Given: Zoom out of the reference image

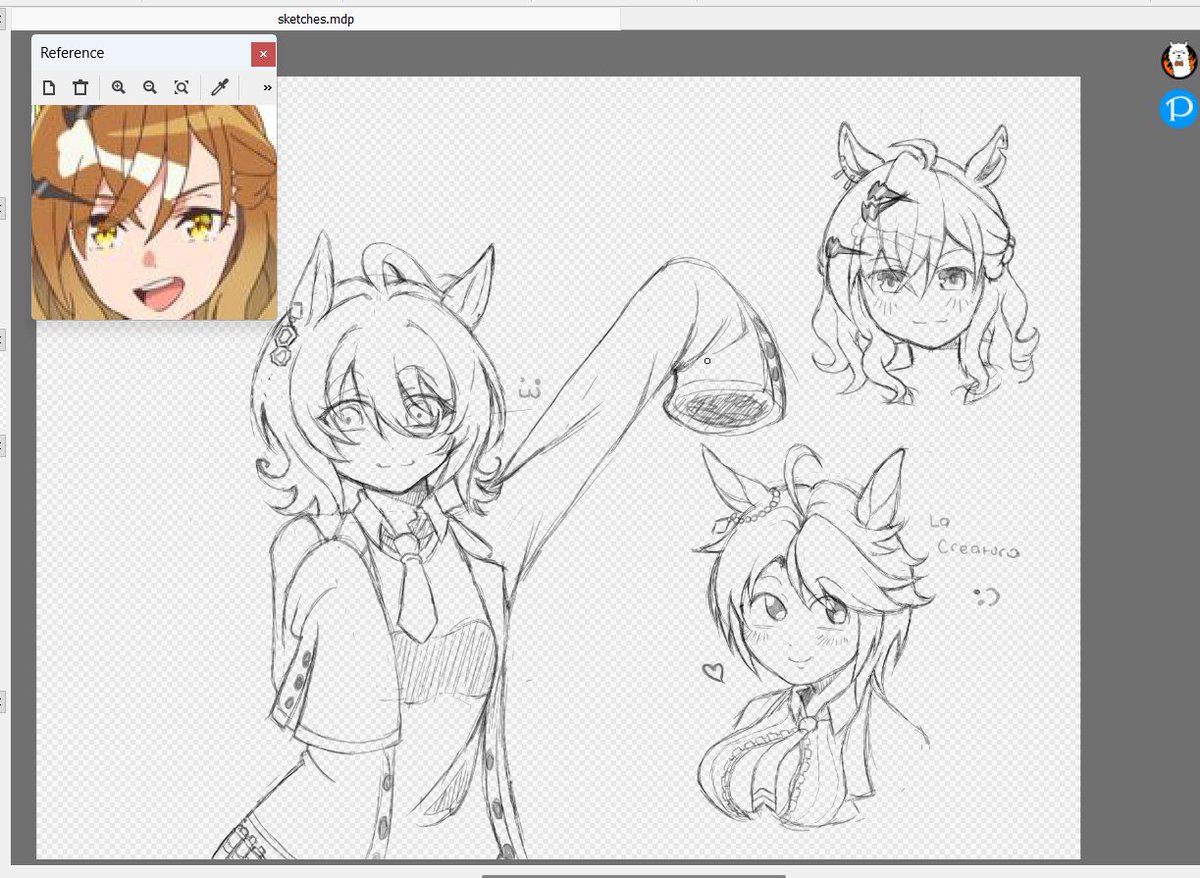Looking at the screenshot, I should pos(150,88).
